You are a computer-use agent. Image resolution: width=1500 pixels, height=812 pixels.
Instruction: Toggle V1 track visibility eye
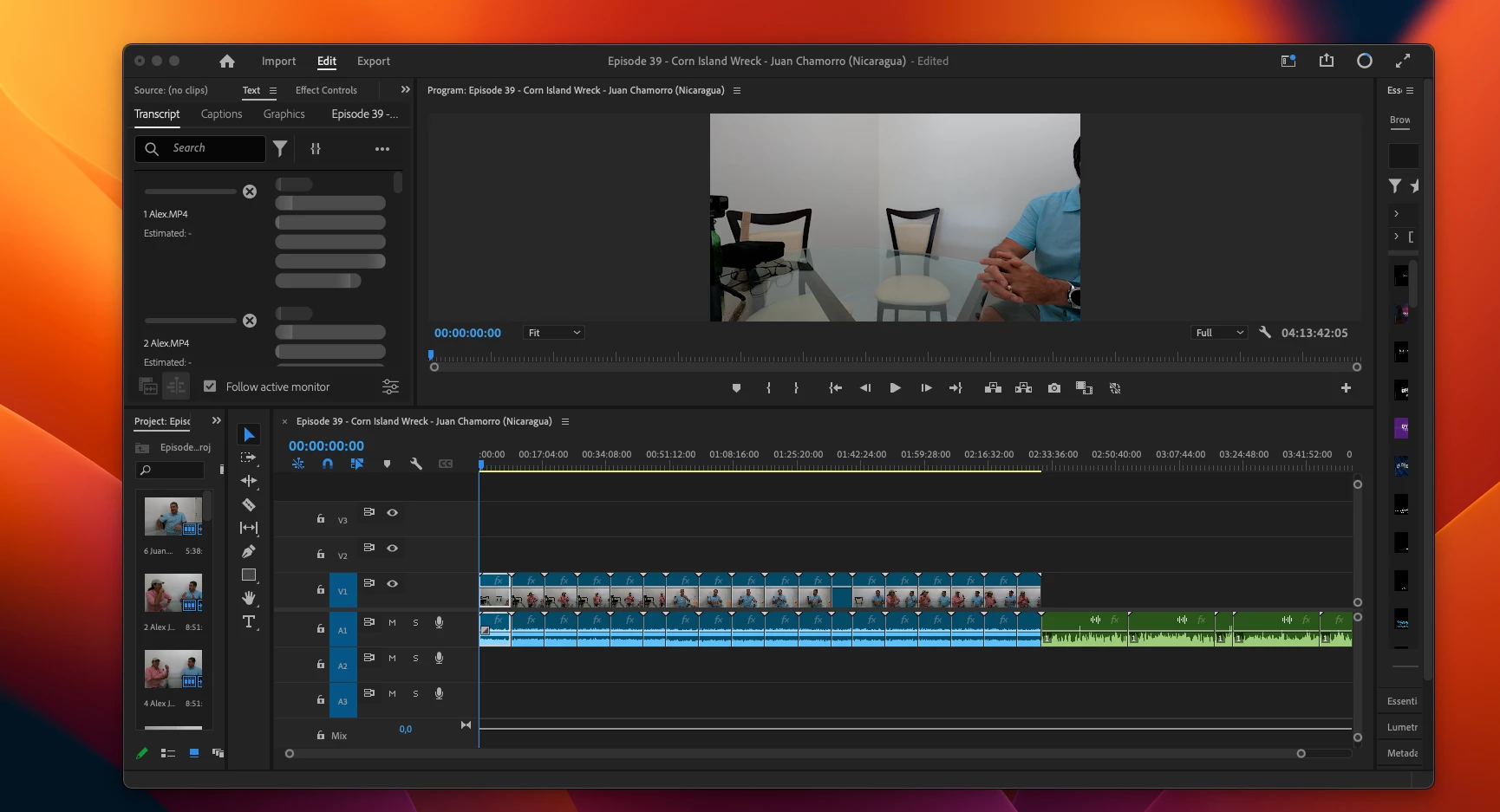coord(393,584)
